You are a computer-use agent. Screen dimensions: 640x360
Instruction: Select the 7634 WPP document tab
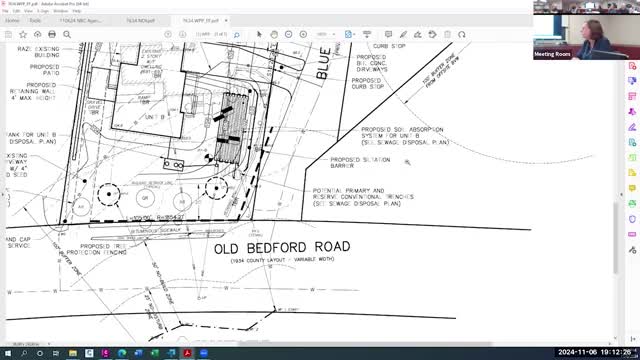click(x=200, y=20)
